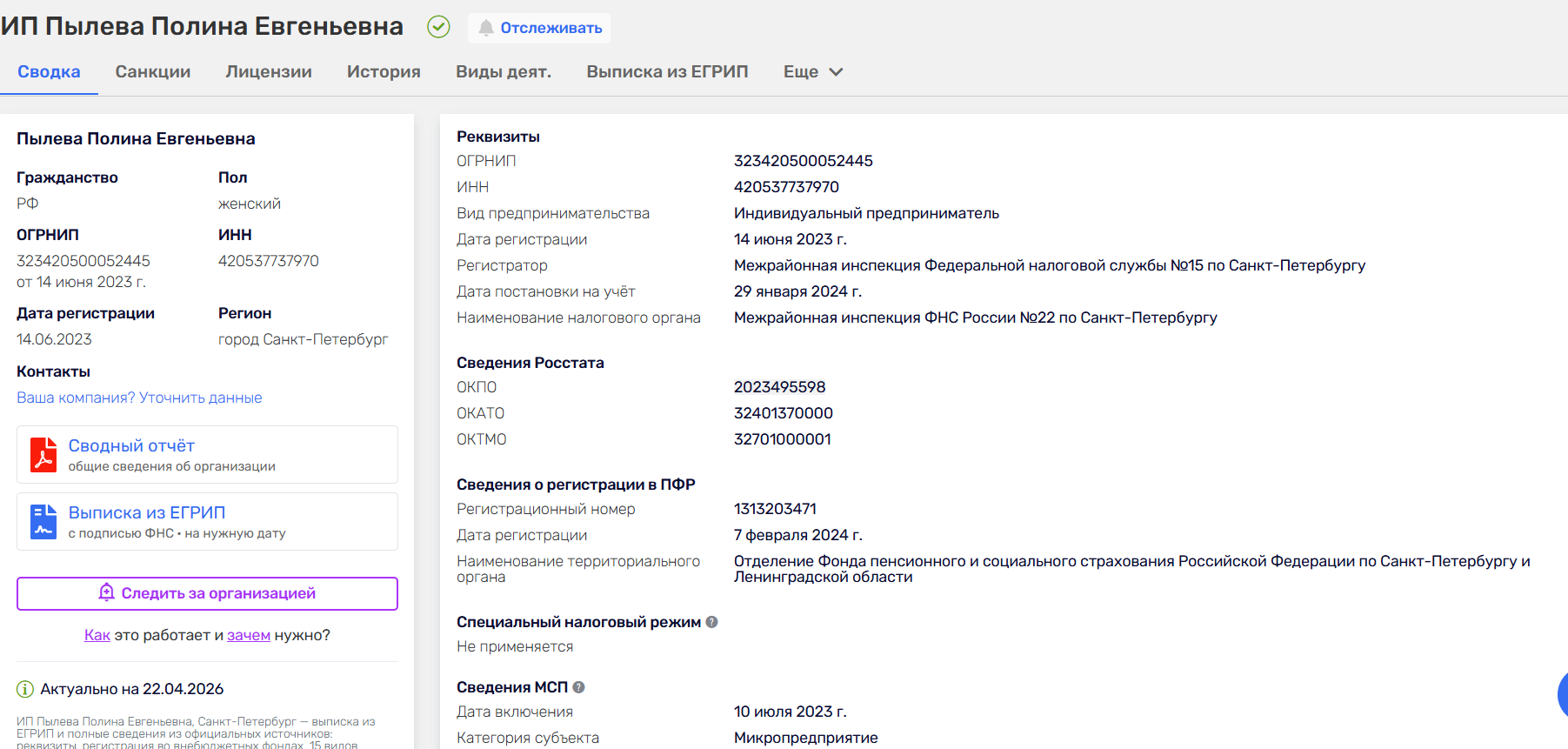Click the green verified checkmark icon
1568x749 pixels.
pyautogui.click(x=438, y=27)
